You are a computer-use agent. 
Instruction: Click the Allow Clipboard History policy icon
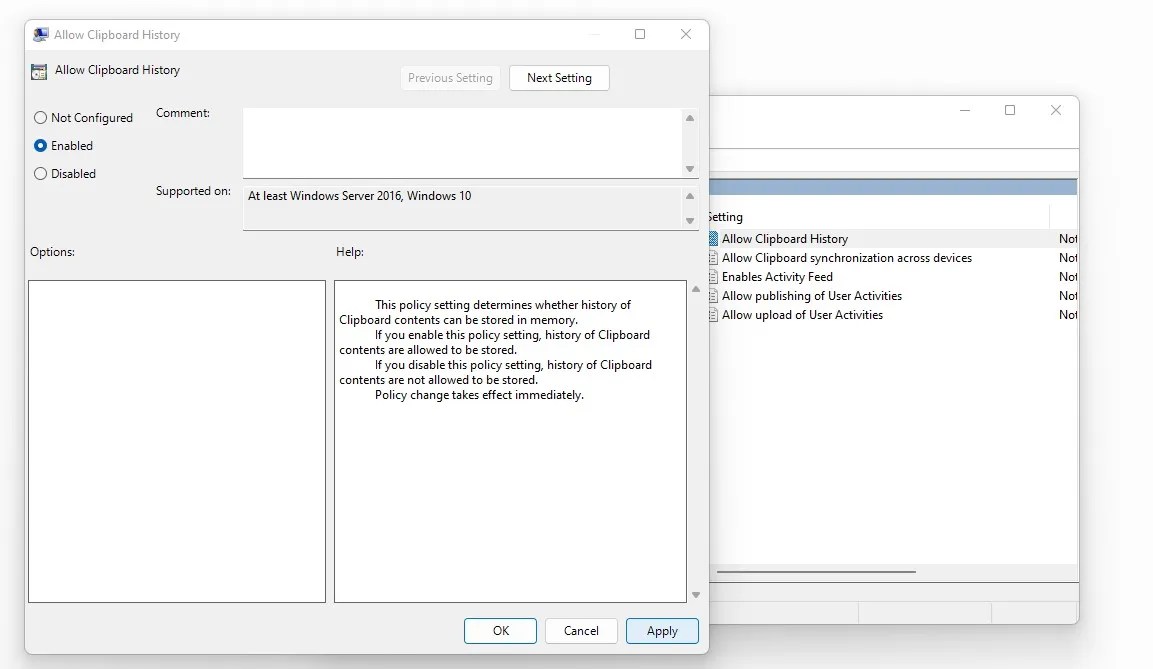[x=712, y=238]
